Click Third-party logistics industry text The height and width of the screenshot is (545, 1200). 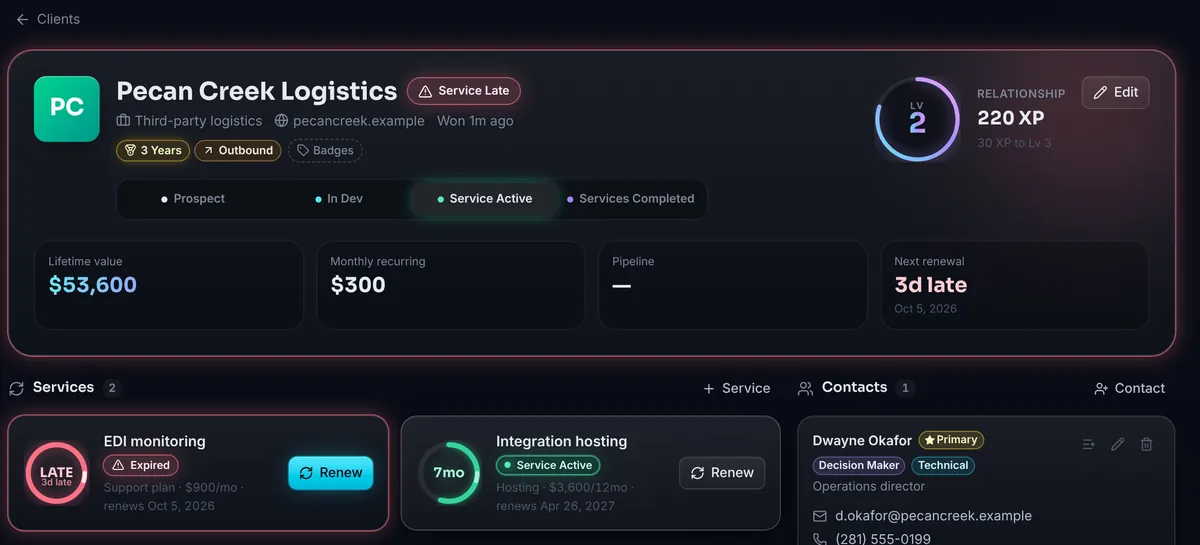click(x=199, y=121)
